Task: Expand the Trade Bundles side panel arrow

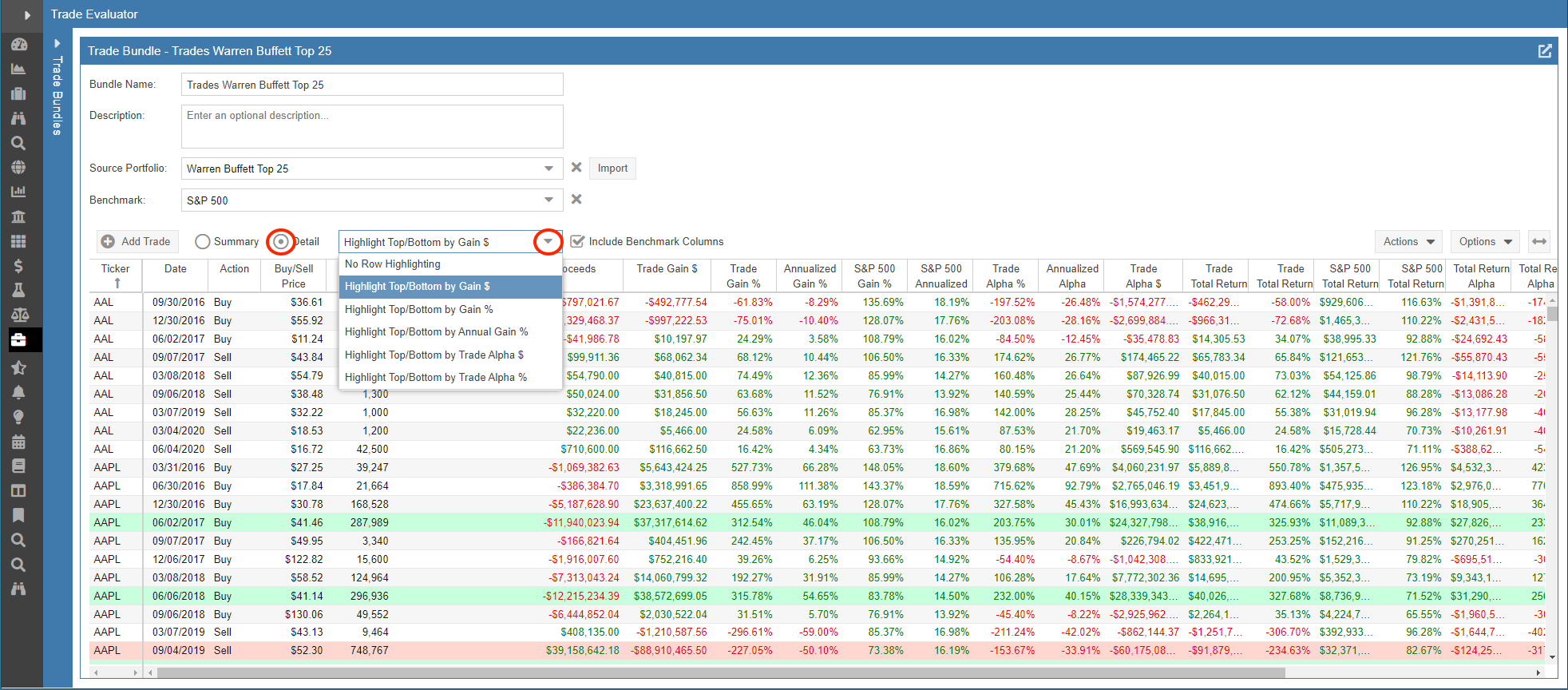Action: (57, 43)
